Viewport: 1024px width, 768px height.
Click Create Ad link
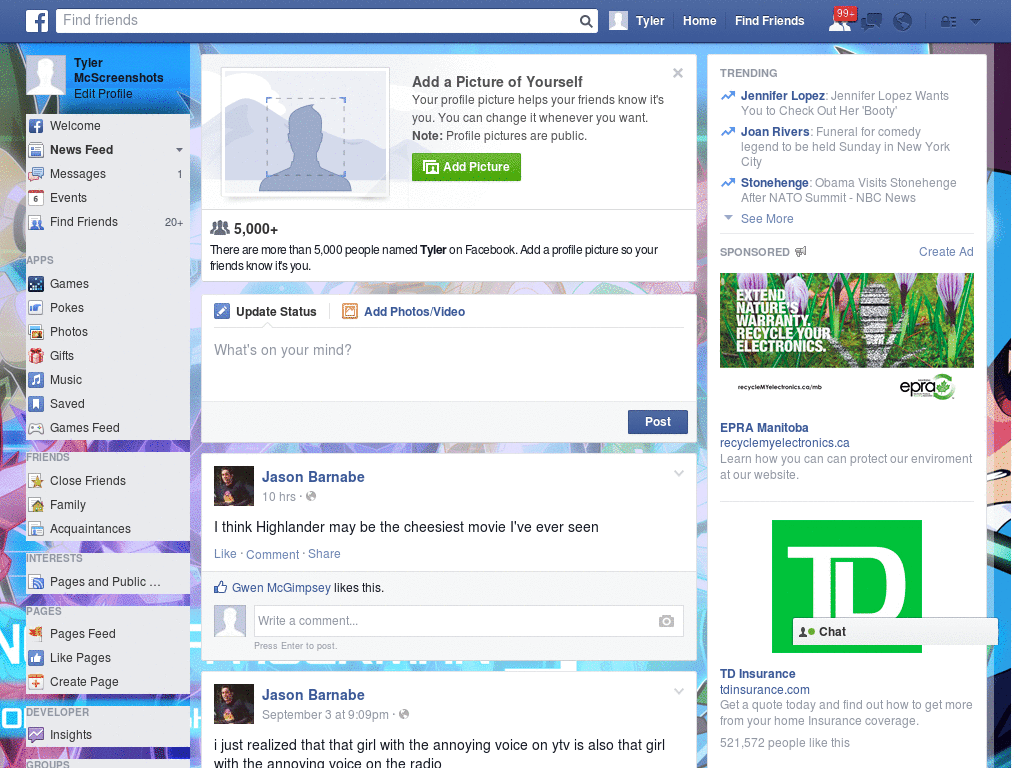[946, 252]
